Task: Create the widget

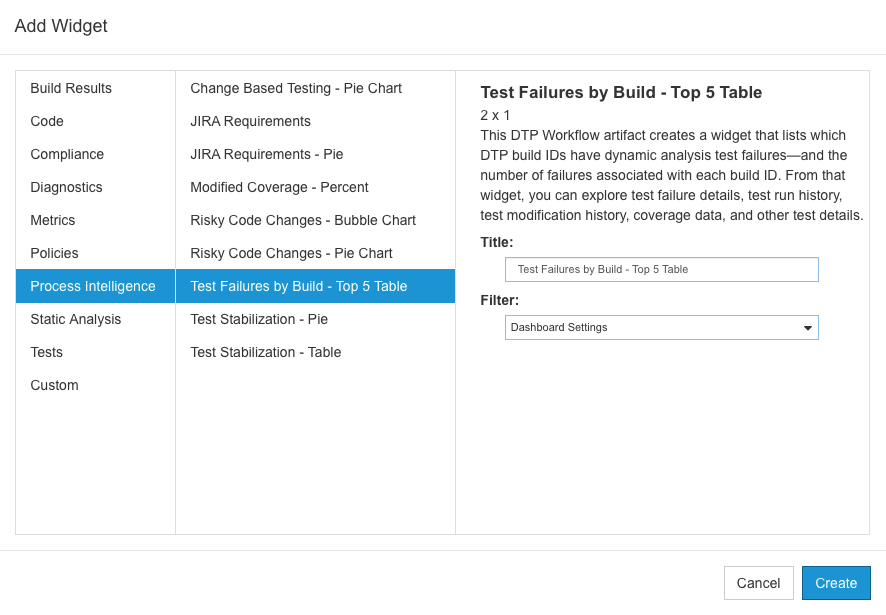Action: click(836, 583)
